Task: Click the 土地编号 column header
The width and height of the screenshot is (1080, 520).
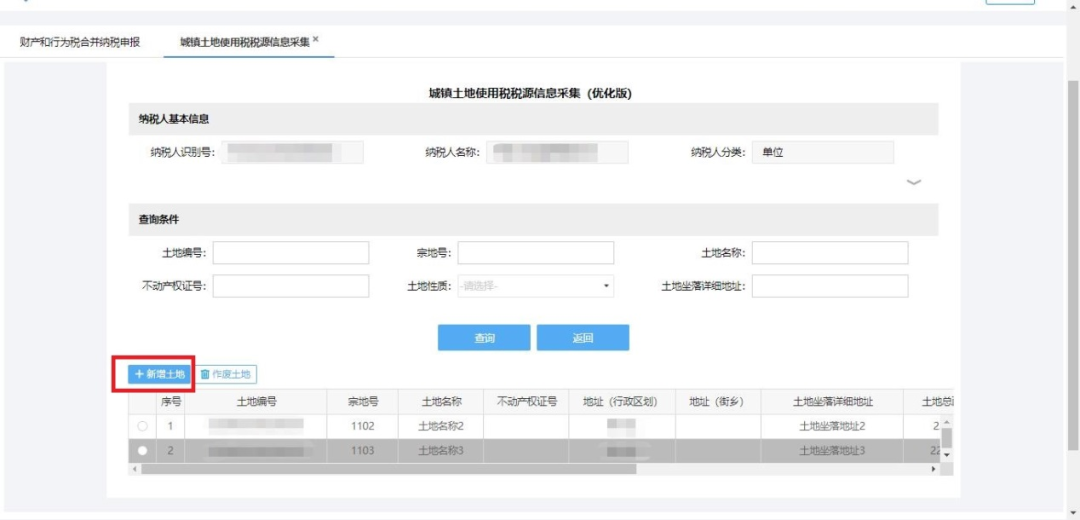Action: click(257, 402)
